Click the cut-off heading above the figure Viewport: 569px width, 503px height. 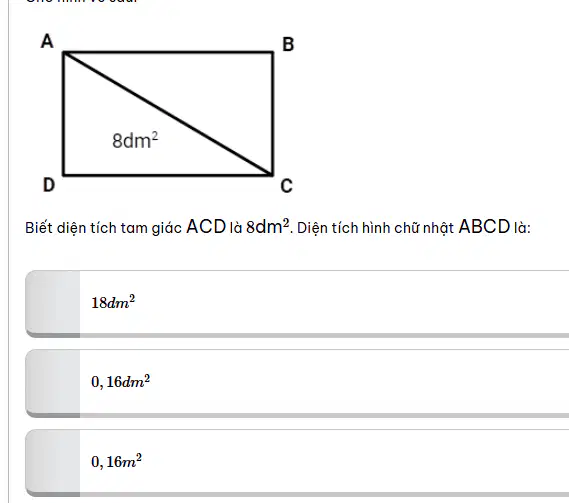82,1
